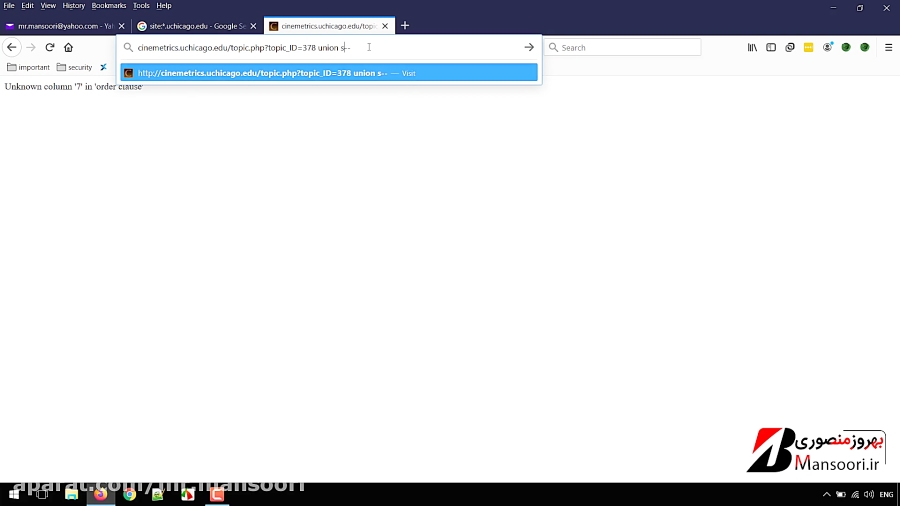
Task: Open a new browser tab
Action: [405, 26]
